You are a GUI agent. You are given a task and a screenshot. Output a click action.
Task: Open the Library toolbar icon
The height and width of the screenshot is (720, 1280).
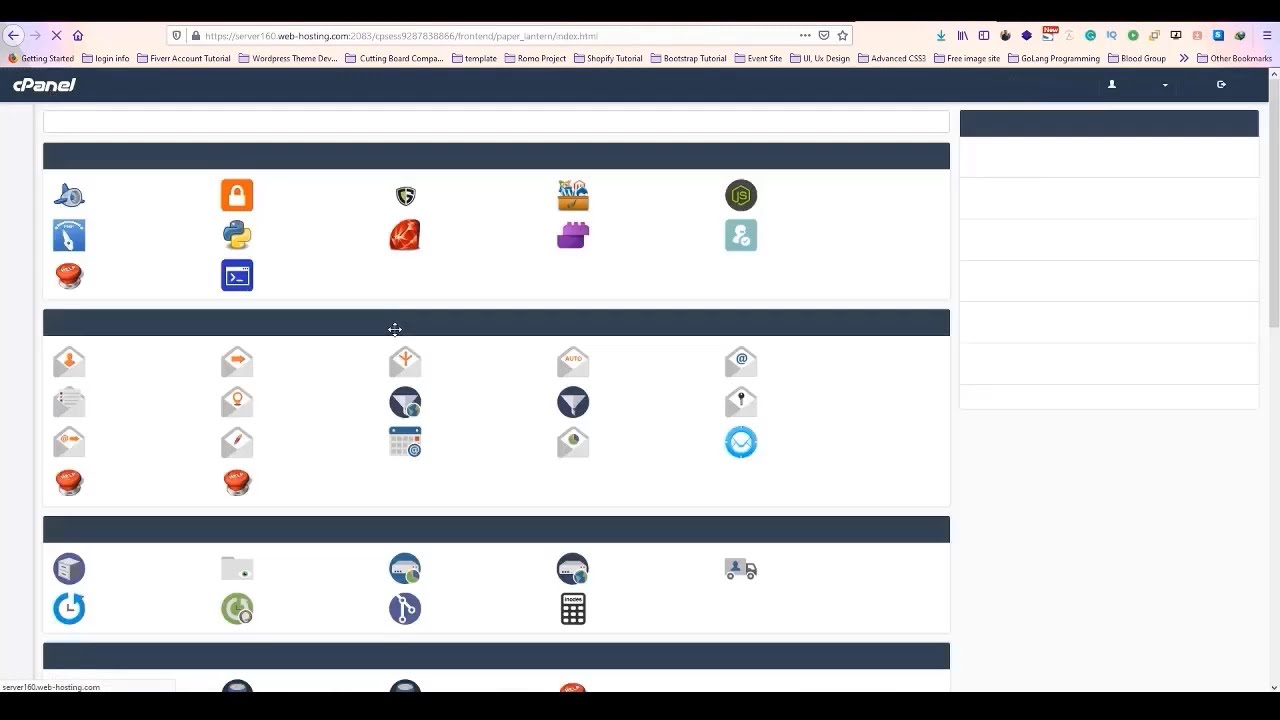click(962, 35)
